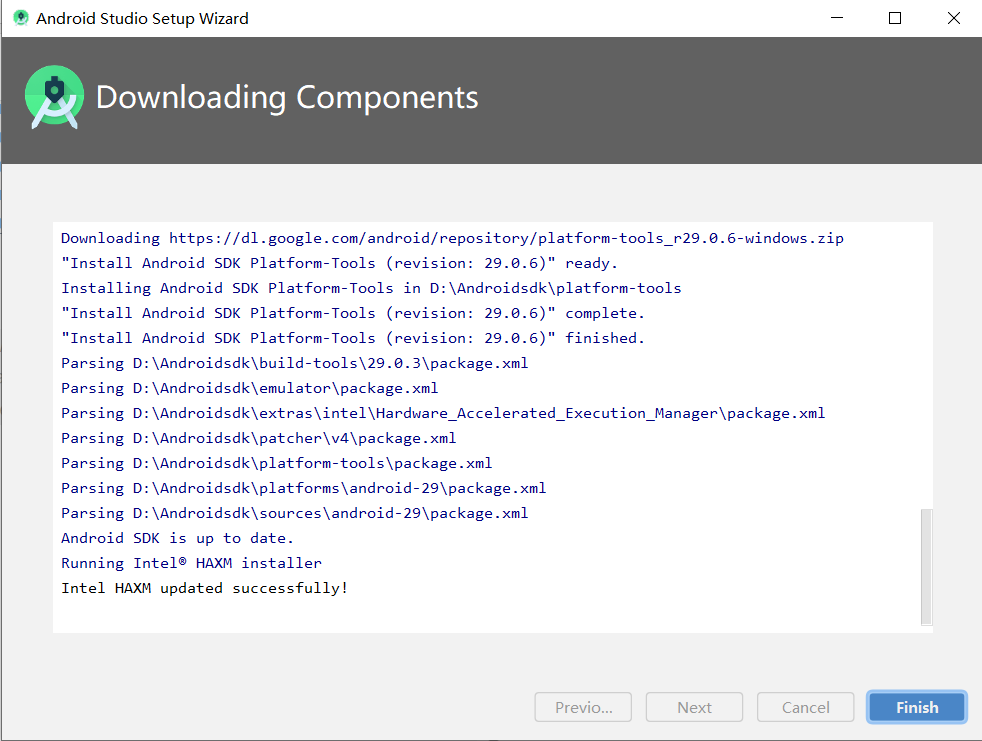Click the small Android Studio title bar icon
This screenshot has width=982, height=741.
(x=20, y=18)
